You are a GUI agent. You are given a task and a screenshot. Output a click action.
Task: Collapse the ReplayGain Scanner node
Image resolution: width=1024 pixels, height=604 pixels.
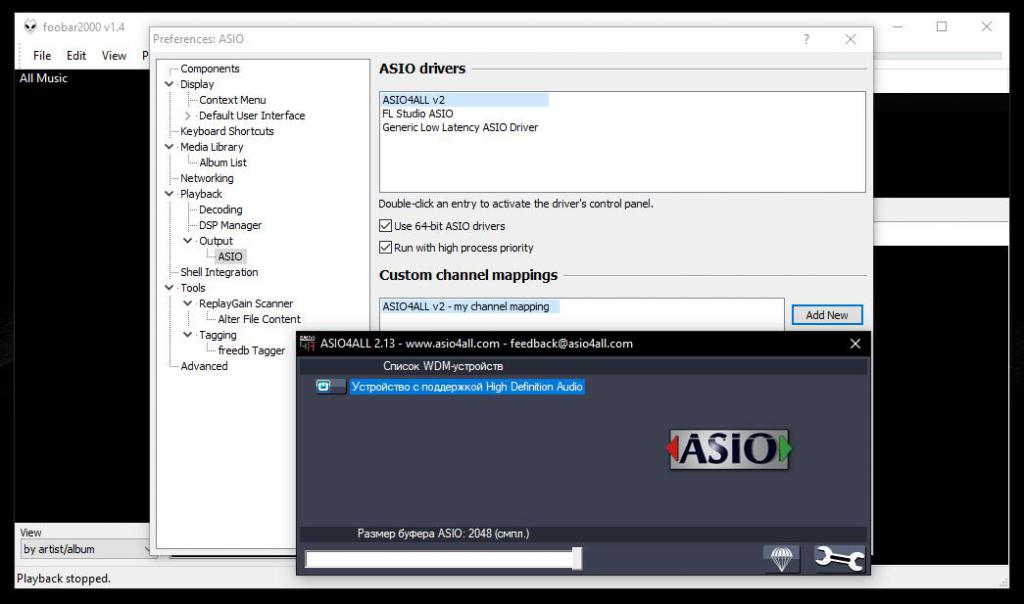coord(188,304)
